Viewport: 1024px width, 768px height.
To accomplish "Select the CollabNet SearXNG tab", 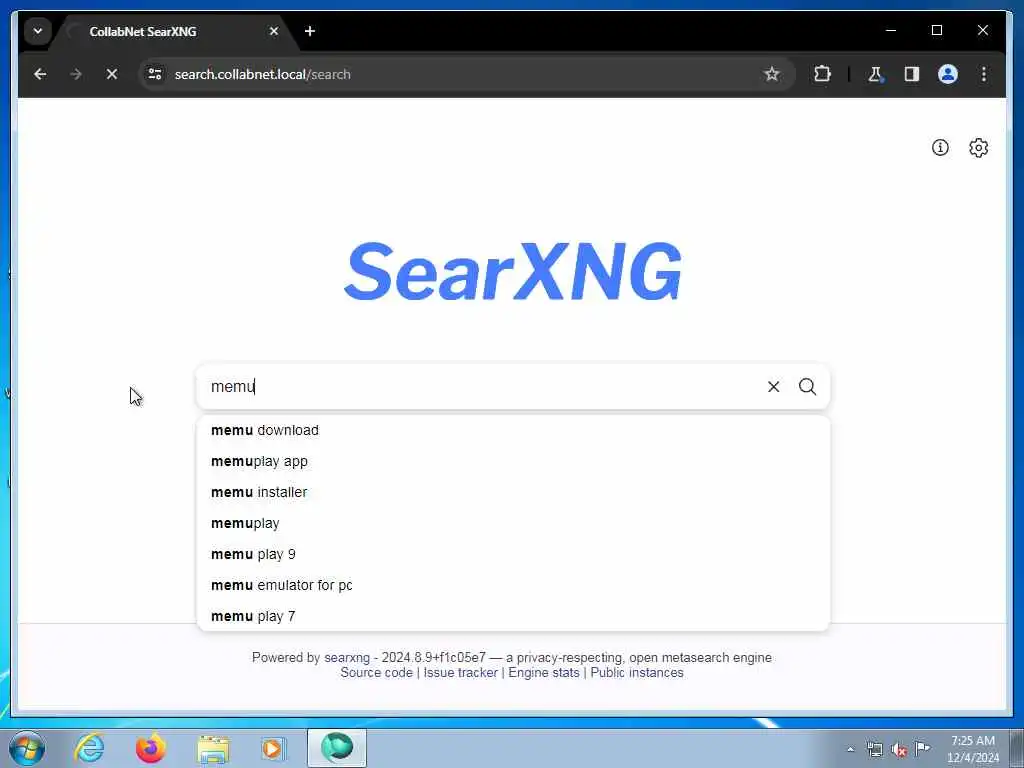I will pyautogui.click(x=173, y=31).
